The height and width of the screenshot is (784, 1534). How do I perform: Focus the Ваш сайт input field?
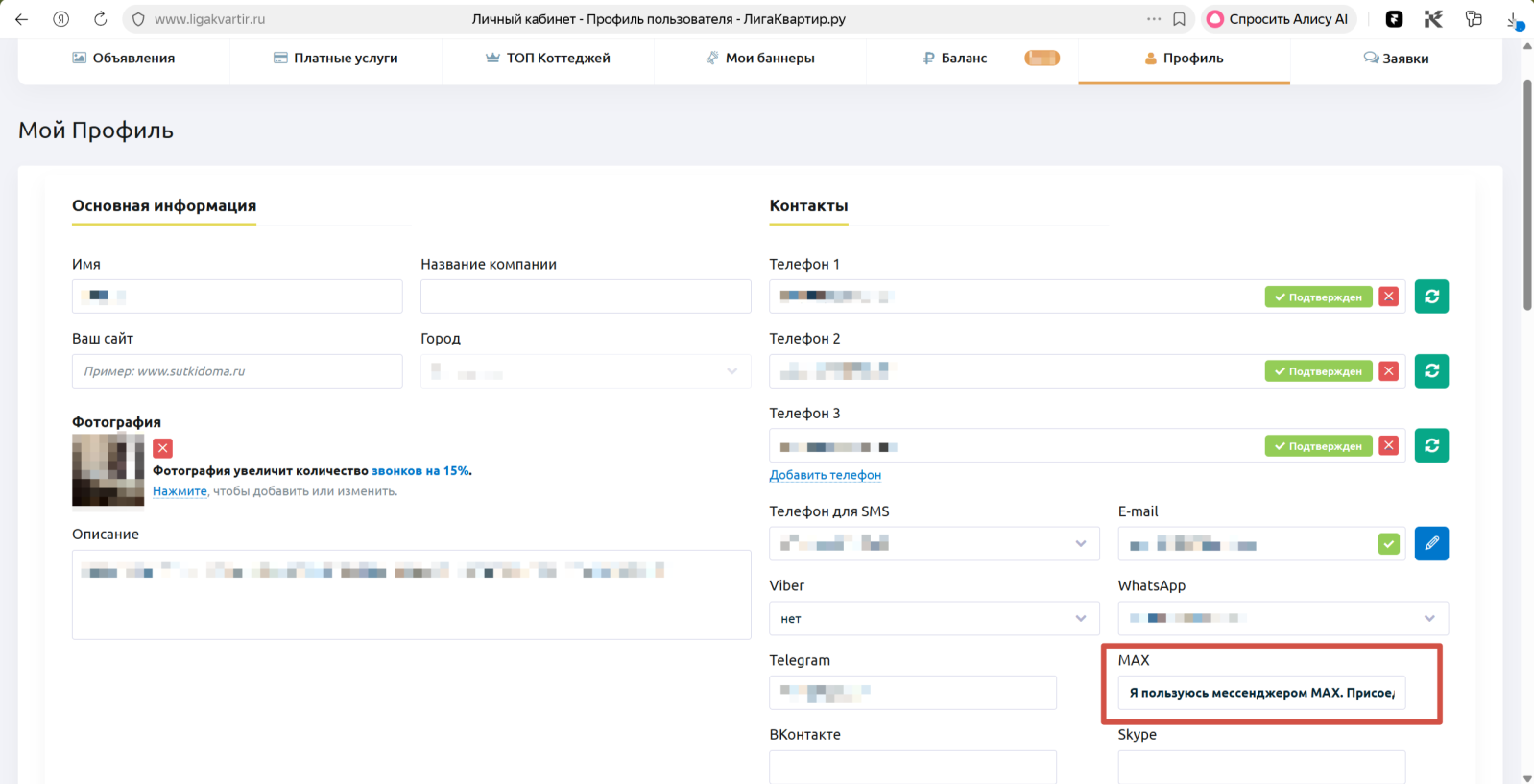[x=237, y=371]
